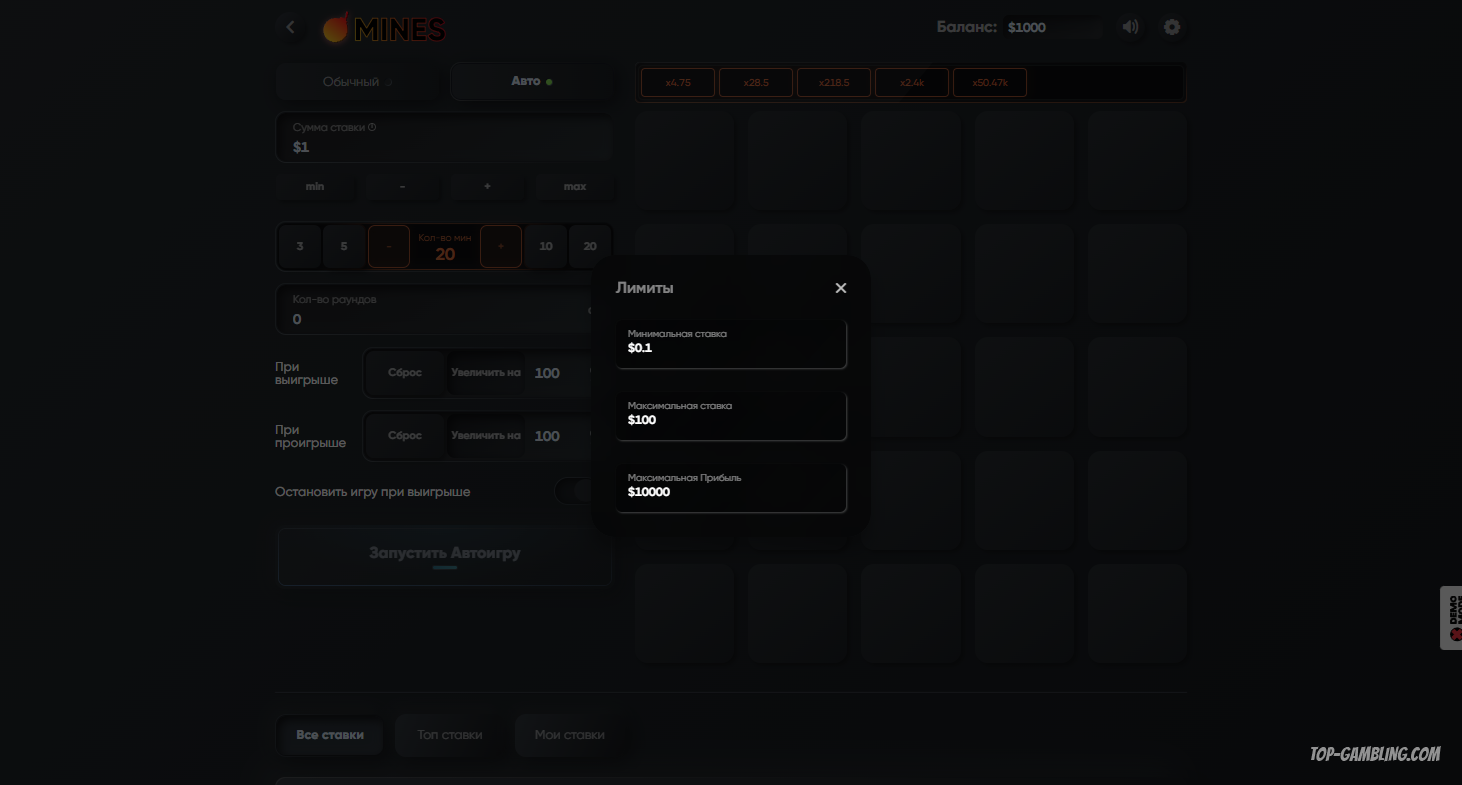Set bet to max
Image resolution: width=1462 pixels, height=785 pixels.
point(575,187)
